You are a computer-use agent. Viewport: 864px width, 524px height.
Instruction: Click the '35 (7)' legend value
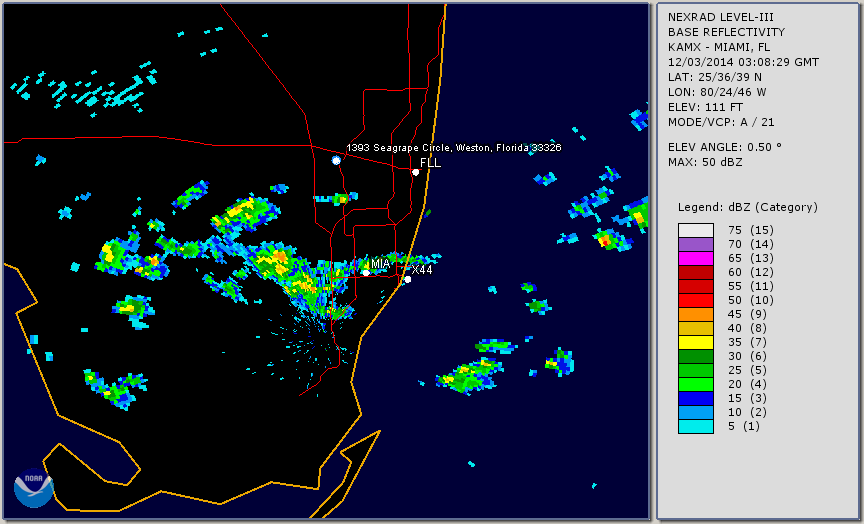747,343
